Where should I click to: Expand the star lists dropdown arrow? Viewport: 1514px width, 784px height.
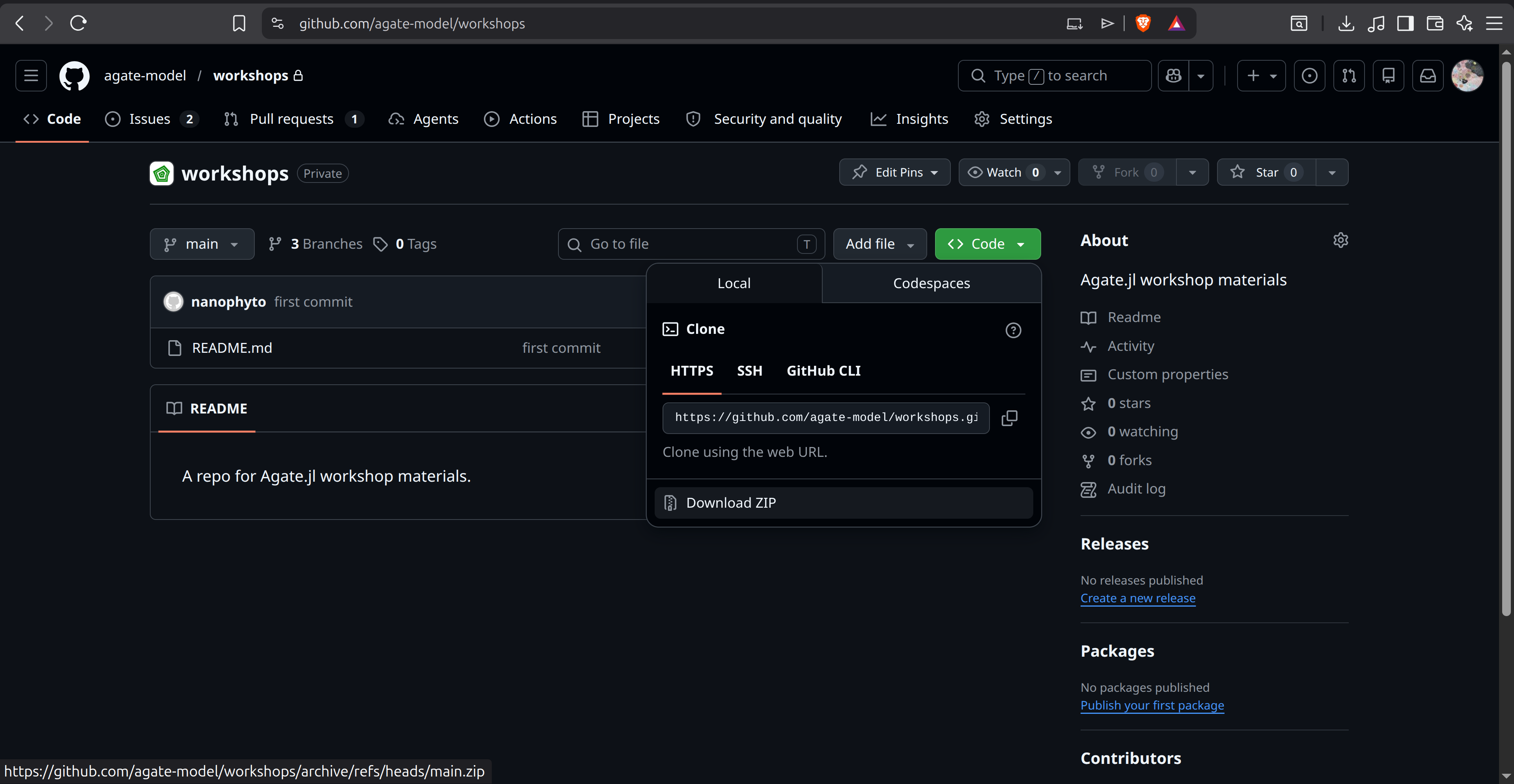pos(1332,173)
